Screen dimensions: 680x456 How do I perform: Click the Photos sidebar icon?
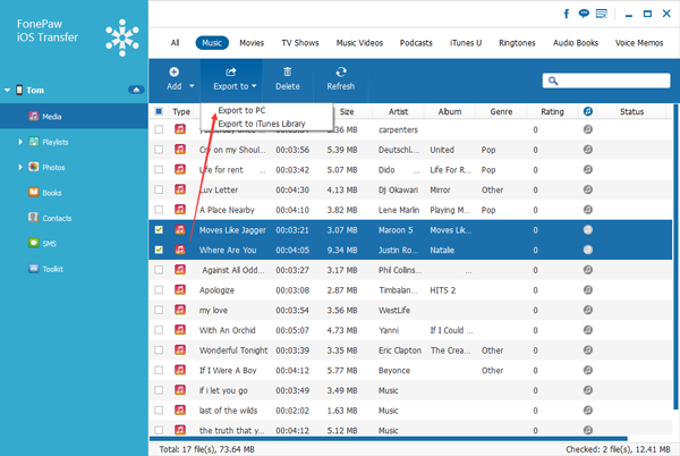(33, 167)
